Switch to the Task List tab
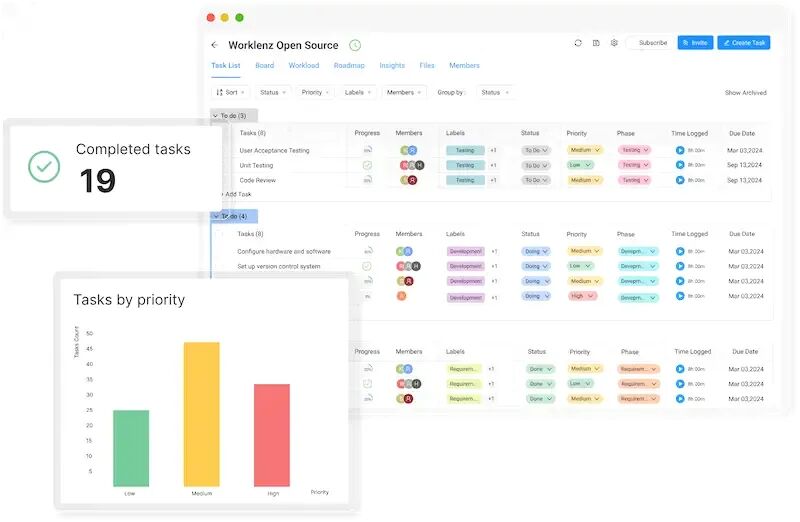This screenshot has height=522, width=800. pos(226,65)
